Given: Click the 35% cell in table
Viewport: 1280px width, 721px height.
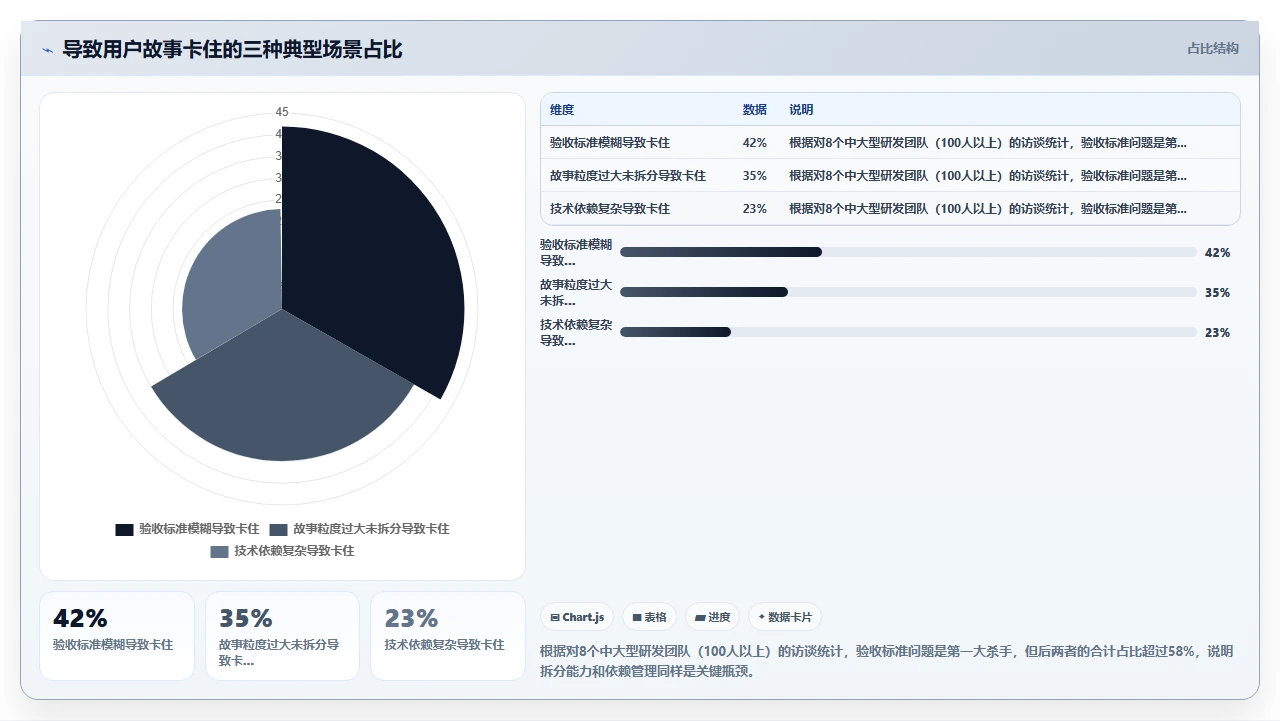Looking at the screenshot, I should point(755,176).
